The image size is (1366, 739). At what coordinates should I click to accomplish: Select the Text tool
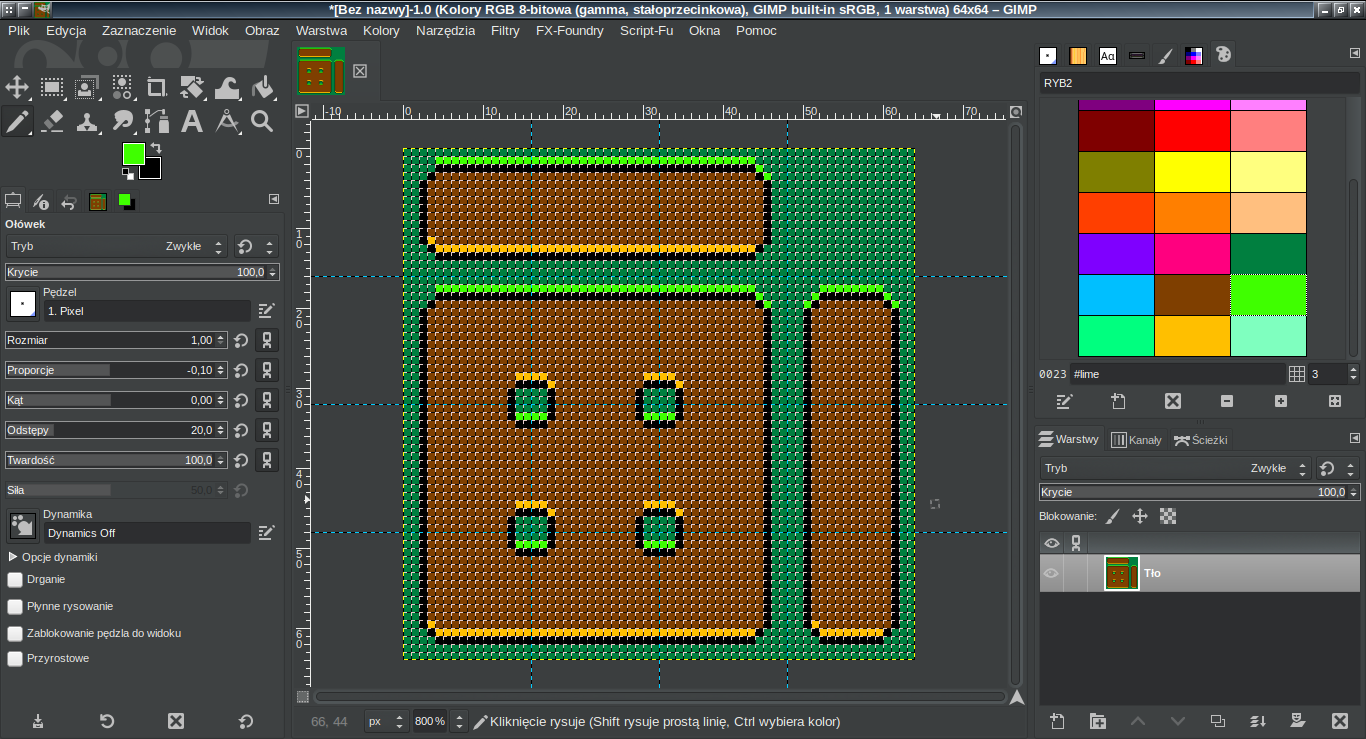coord(192,122)
